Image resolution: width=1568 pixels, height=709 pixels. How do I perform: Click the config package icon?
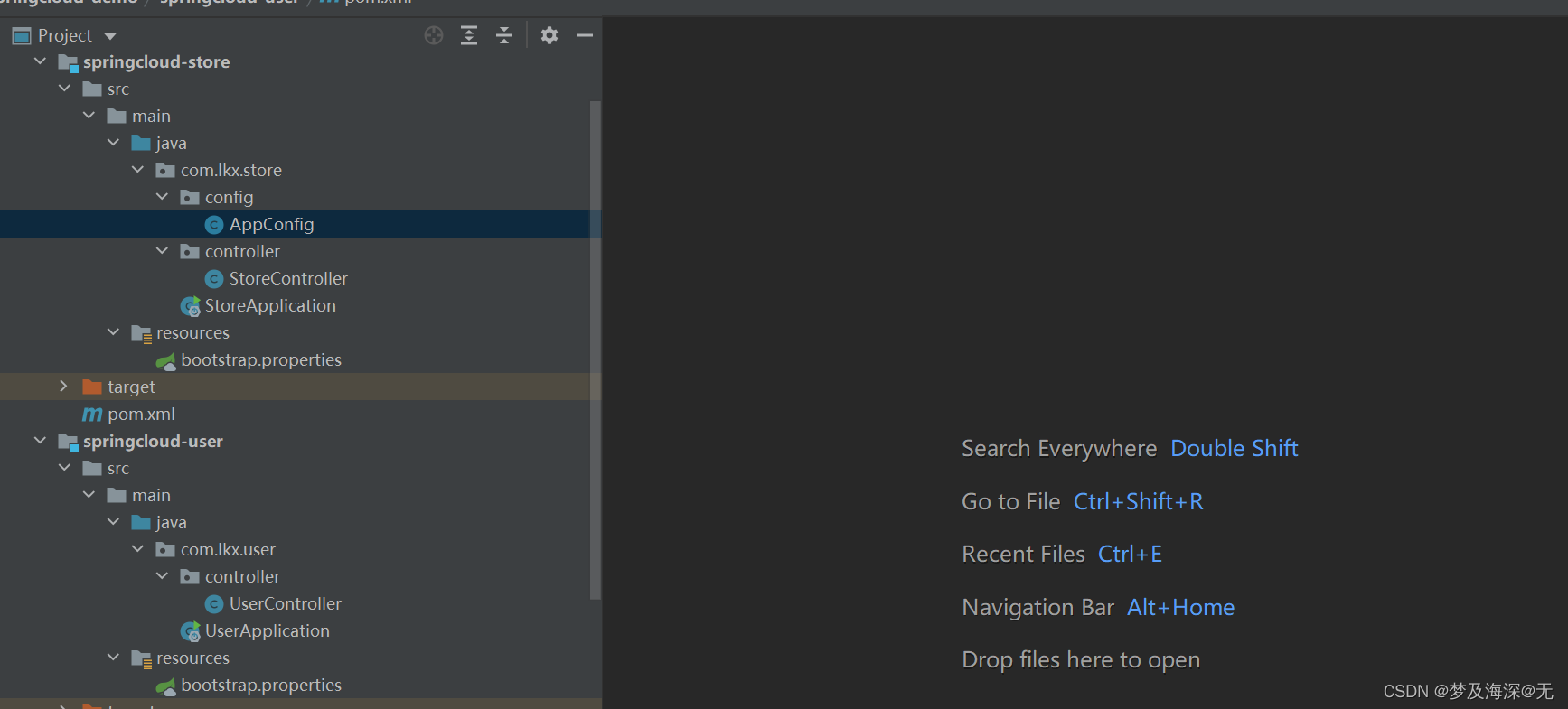[x=190, y=197]
